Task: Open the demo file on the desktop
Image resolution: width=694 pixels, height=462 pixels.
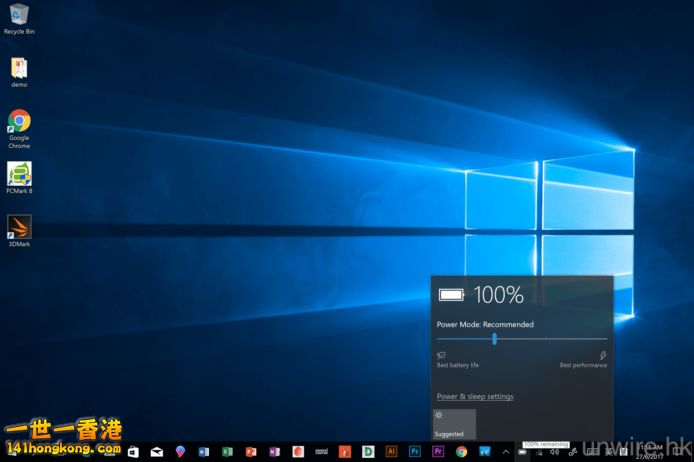Action: [19, 72]
